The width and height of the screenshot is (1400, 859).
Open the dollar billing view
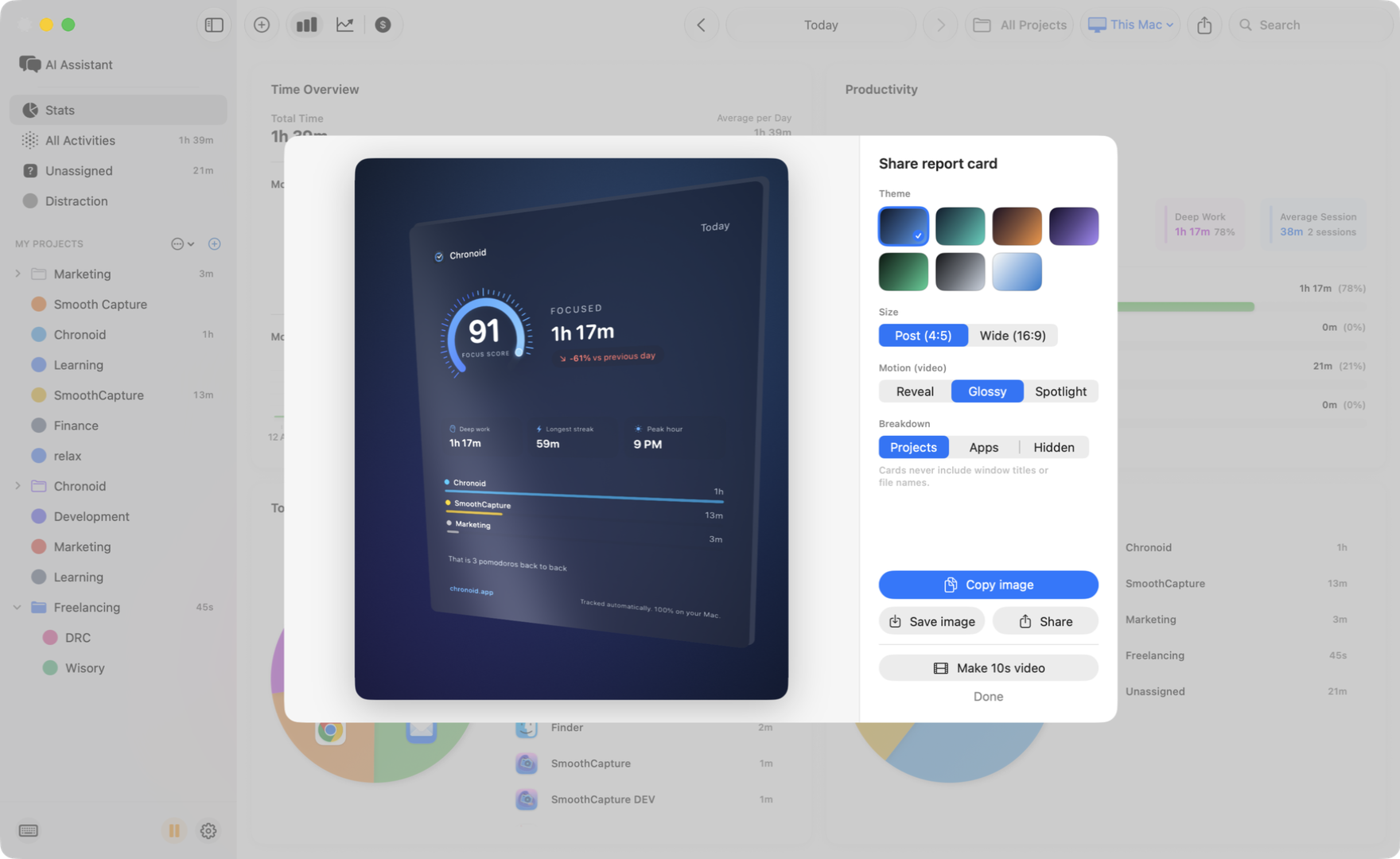383,25
